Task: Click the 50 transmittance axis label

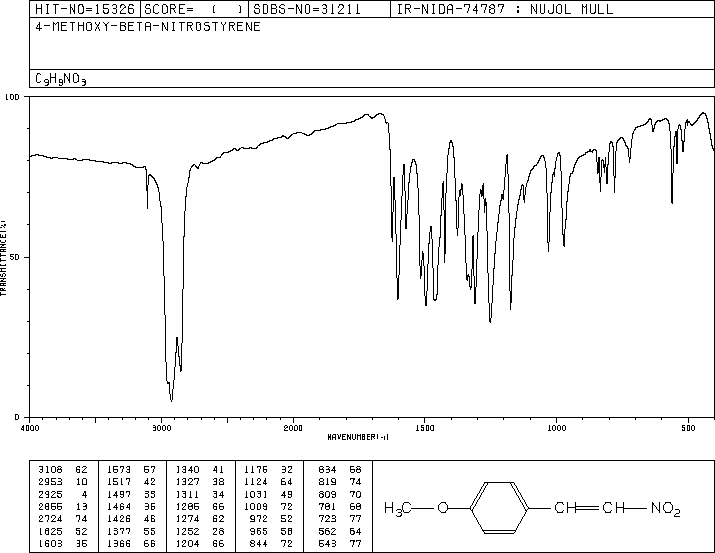Action: pos(15,257)
